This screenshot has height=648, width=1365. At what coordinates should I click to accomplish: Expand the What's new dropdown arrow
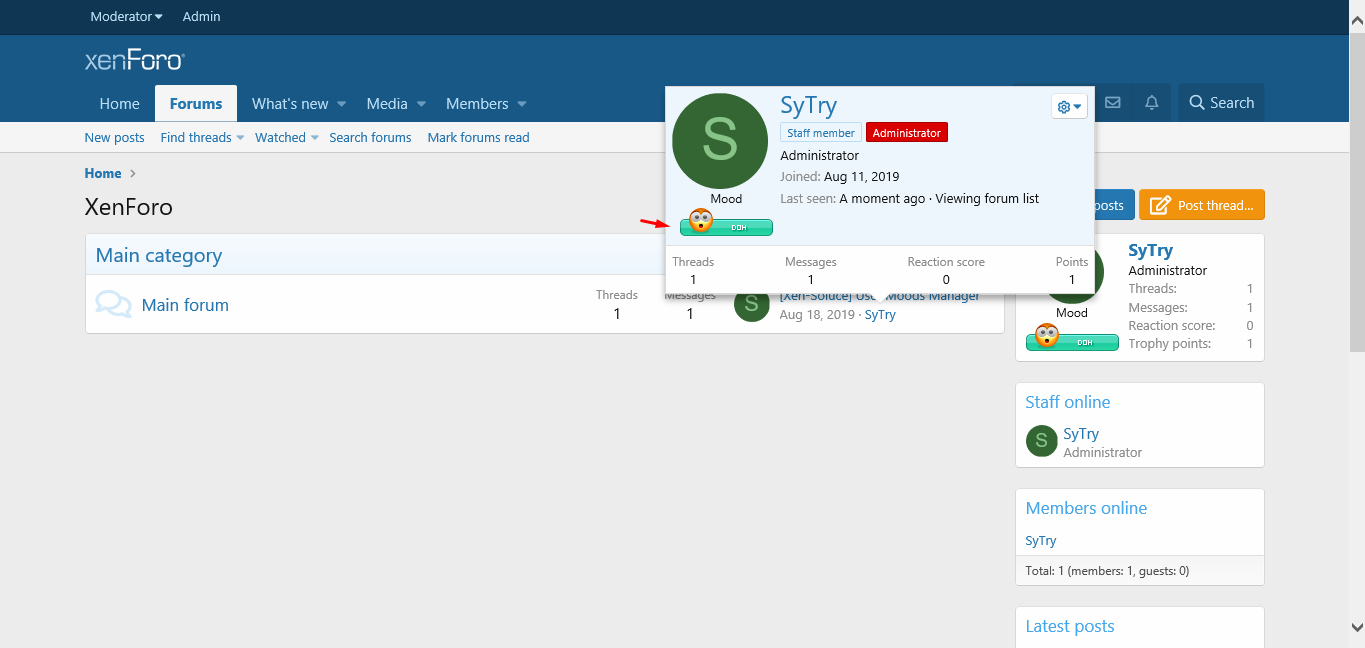tap(341, 104)
